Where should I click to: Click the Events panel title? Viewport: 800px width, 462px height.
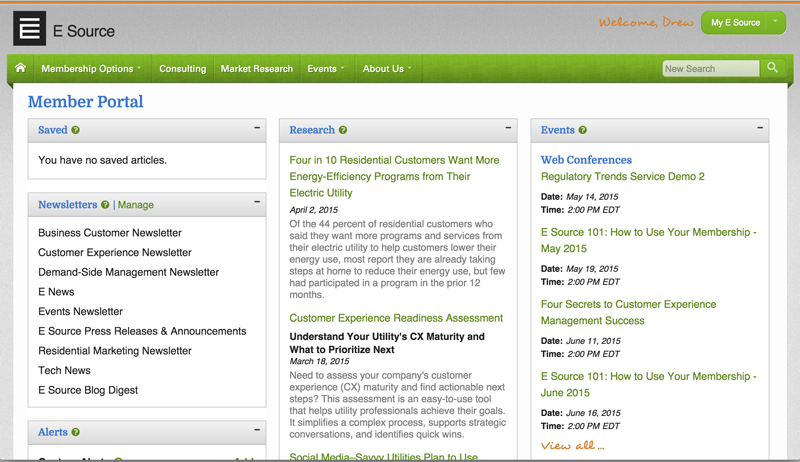558,130
